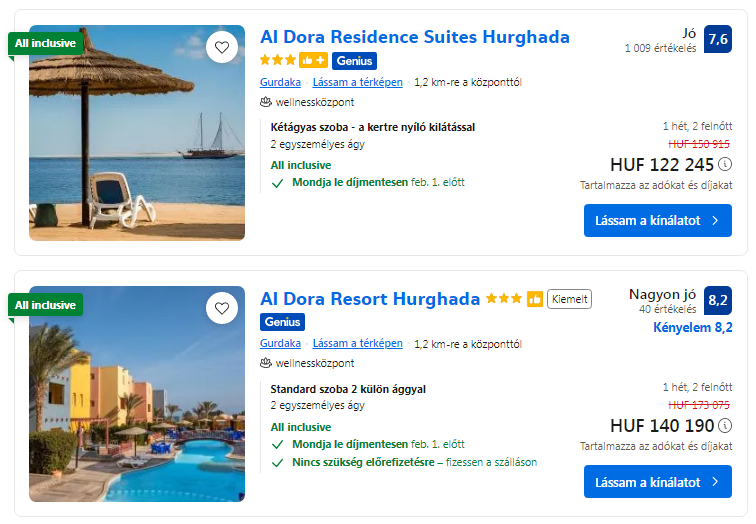Click price info icon next to HUF 140 190
The height and width of the screenshot is (524, 756).
(x=725, y=426)
